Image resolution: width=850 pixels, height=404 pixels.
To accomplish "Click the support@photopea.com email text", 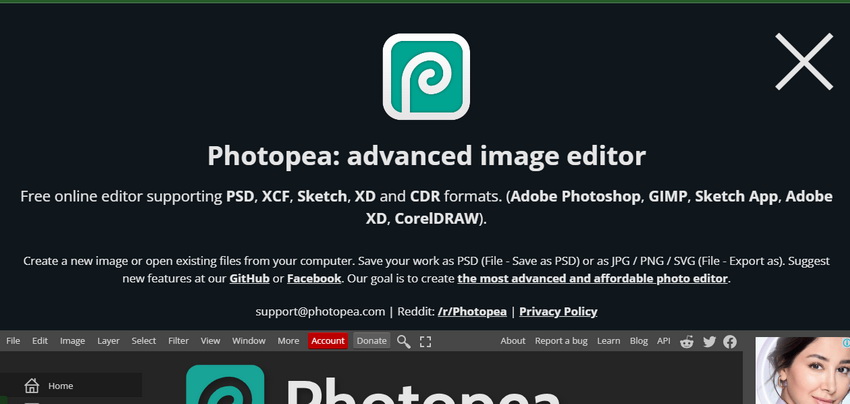I will click(320, 312).
